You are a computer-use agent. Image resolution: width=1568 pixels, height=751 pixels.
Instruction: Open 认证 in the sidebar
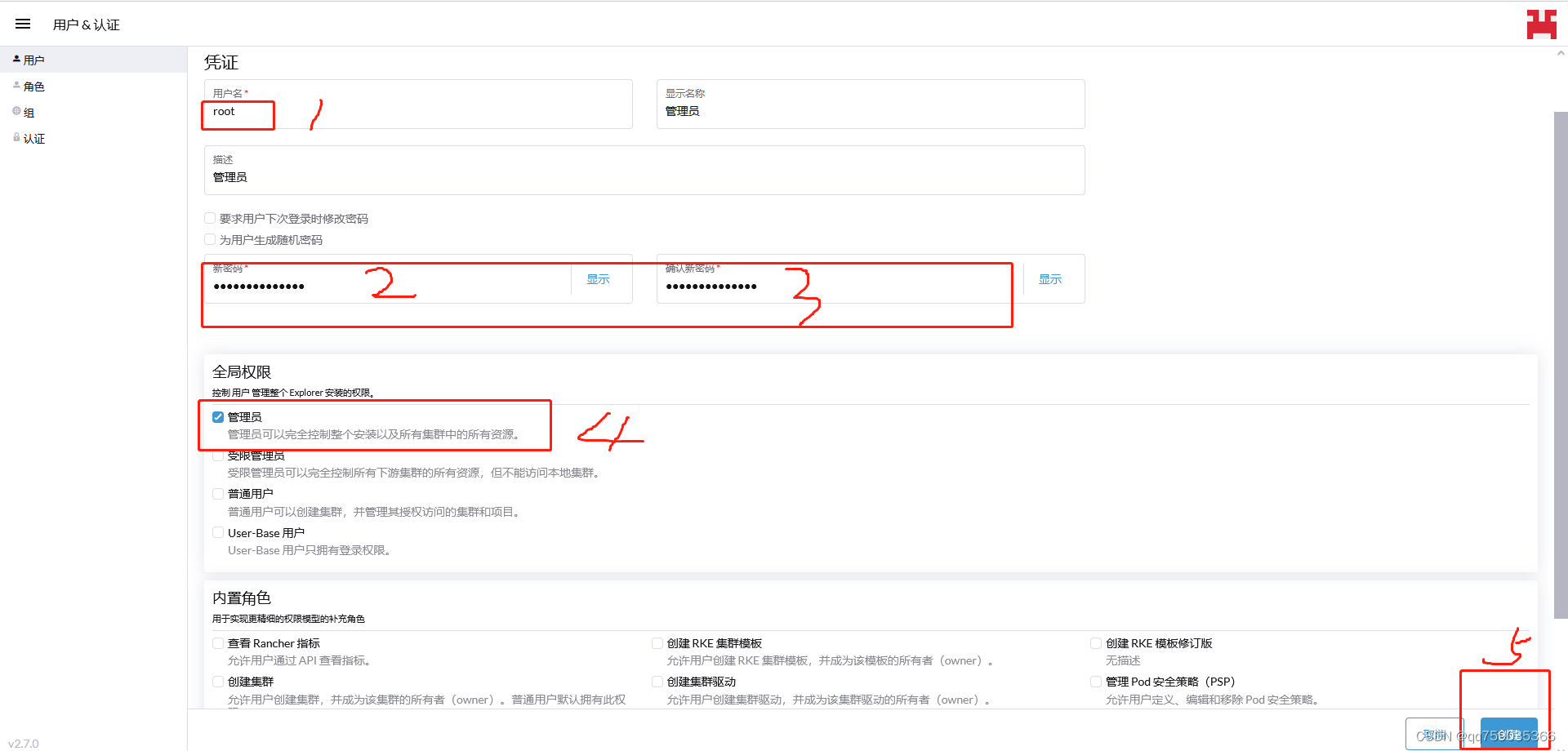tap(93, 138)
